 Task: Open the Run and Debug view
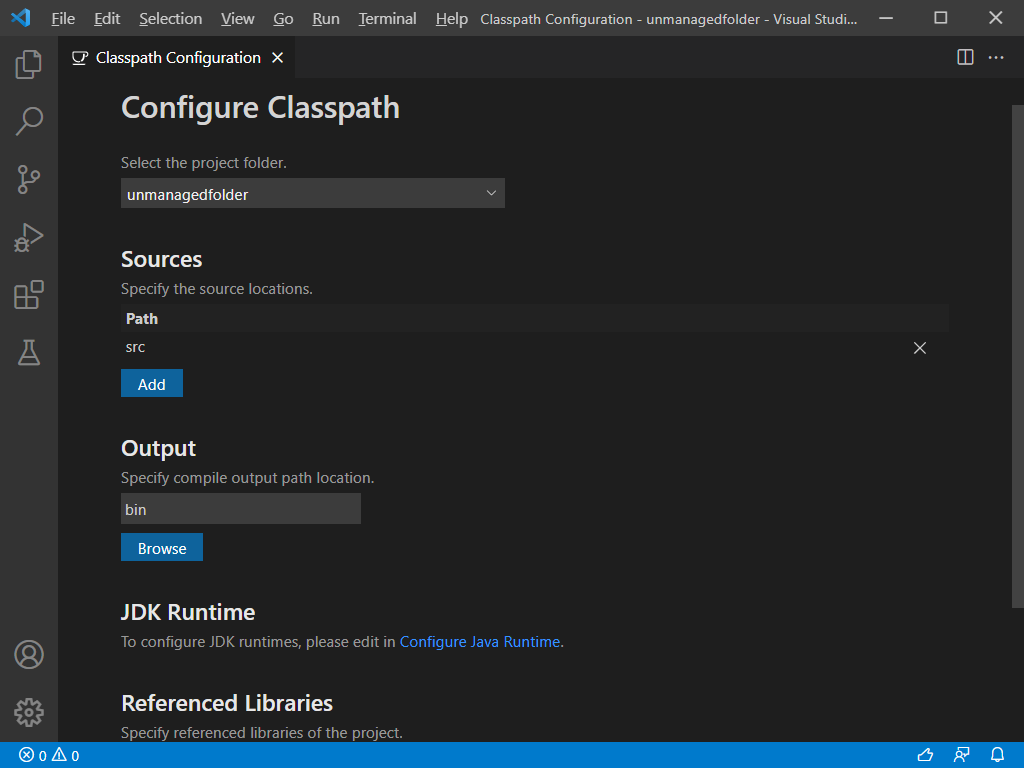28,237
